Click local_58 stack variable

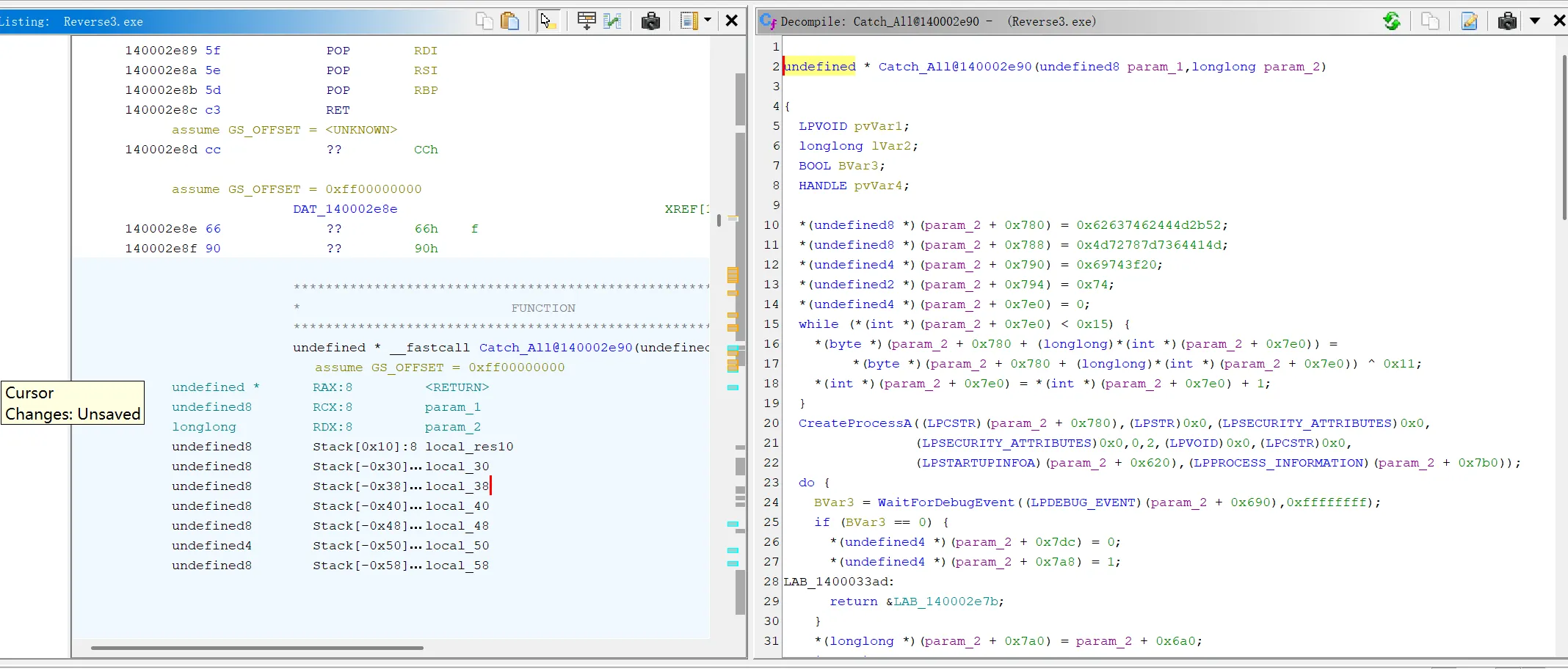coord(457,566)
